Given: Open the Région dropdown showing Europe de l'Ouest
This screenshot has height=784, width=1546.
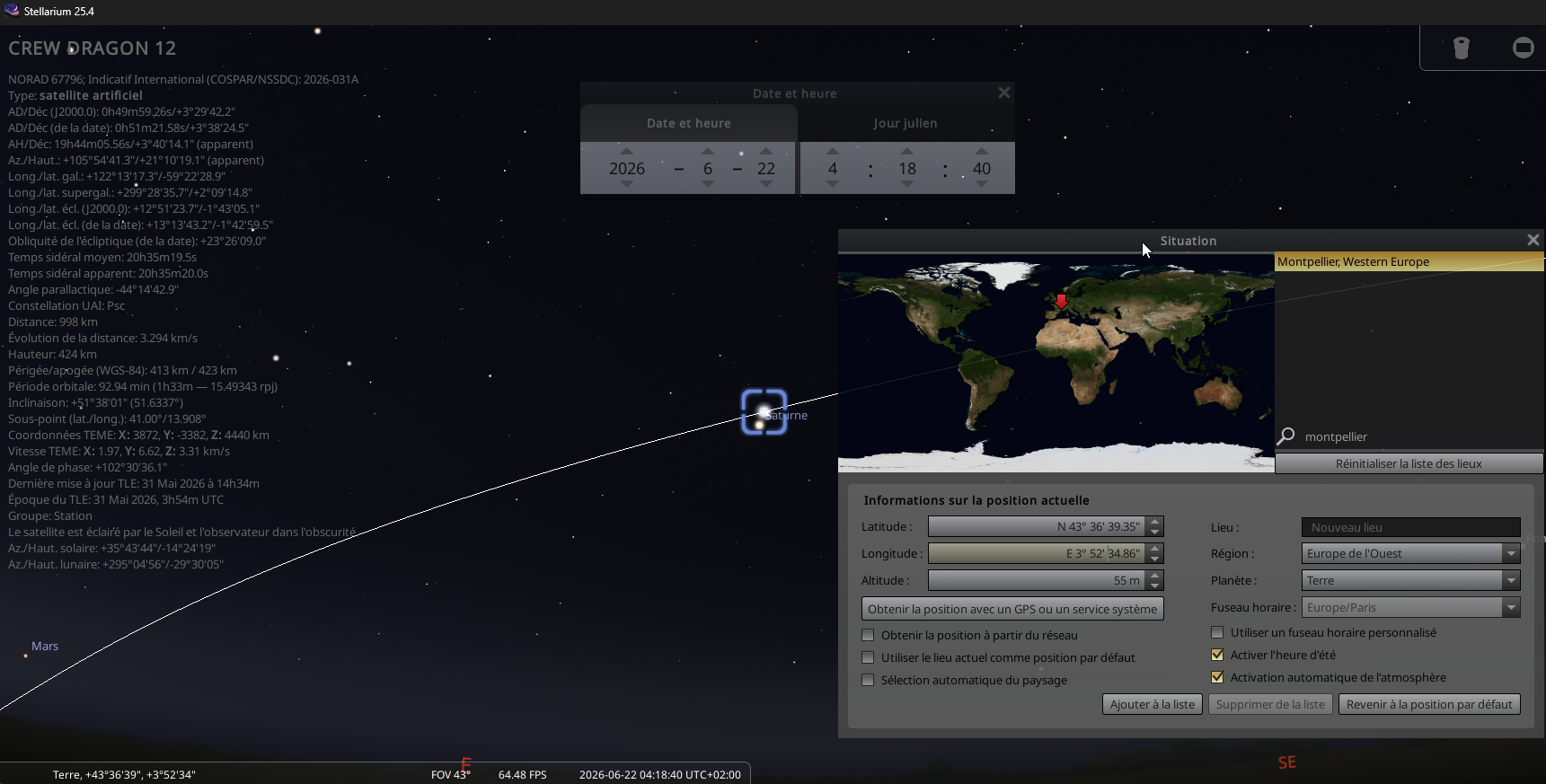Looking at the screenshot, I should (1410, 553).
